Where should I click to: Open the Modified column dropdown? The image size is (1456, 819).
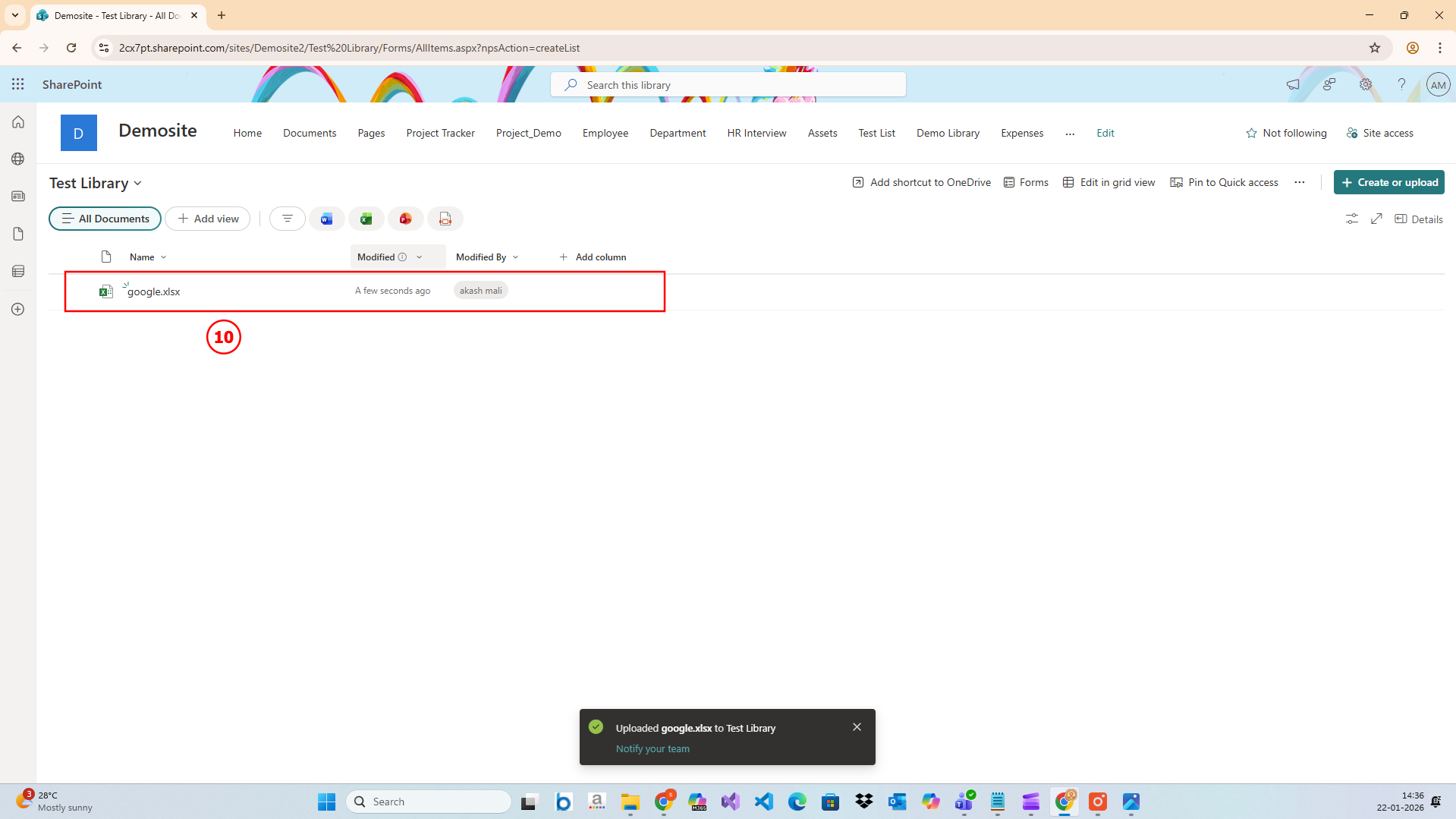point(420,257)
